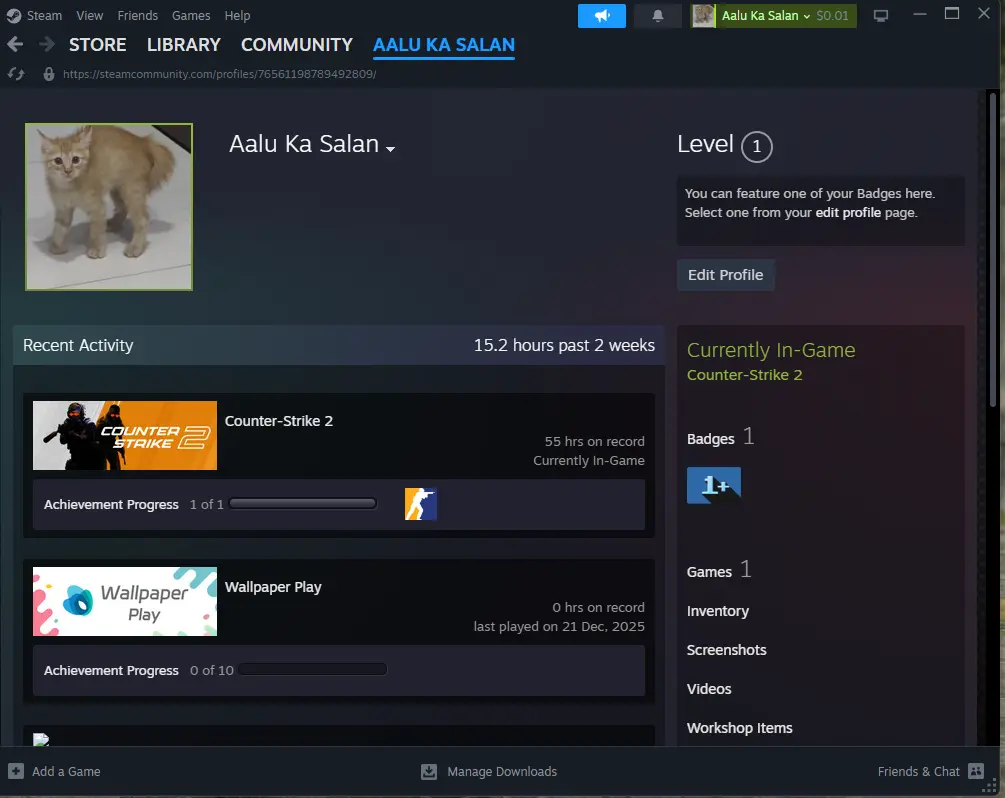Open the Steam menu
Viewport: 1005px width, 798px height.
(35, 16)
